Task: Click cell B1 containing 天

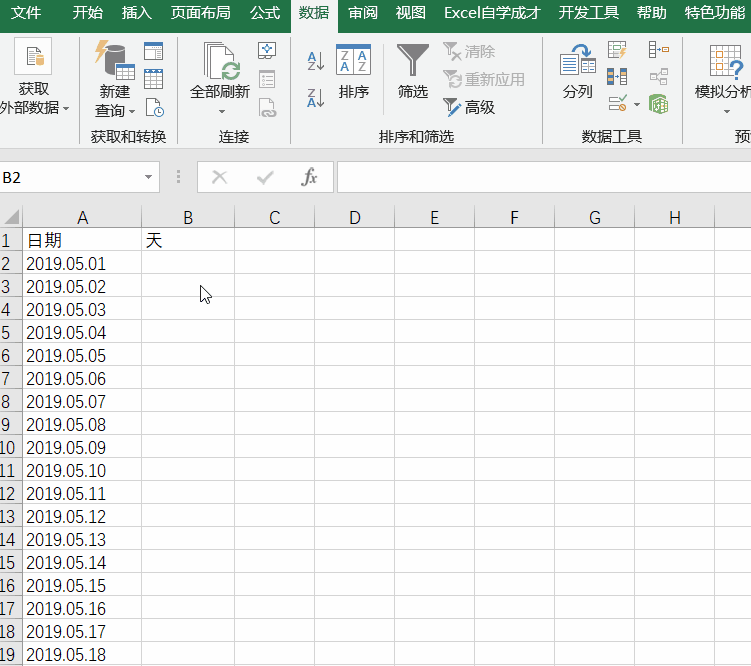Action: (188, 240)
